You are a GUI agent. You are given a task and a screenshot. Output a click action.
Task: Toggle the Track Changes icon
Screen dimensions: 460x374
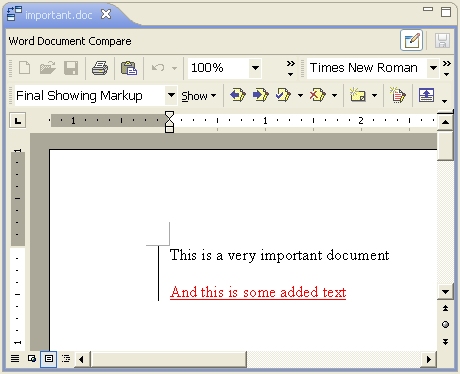(398, 95)
